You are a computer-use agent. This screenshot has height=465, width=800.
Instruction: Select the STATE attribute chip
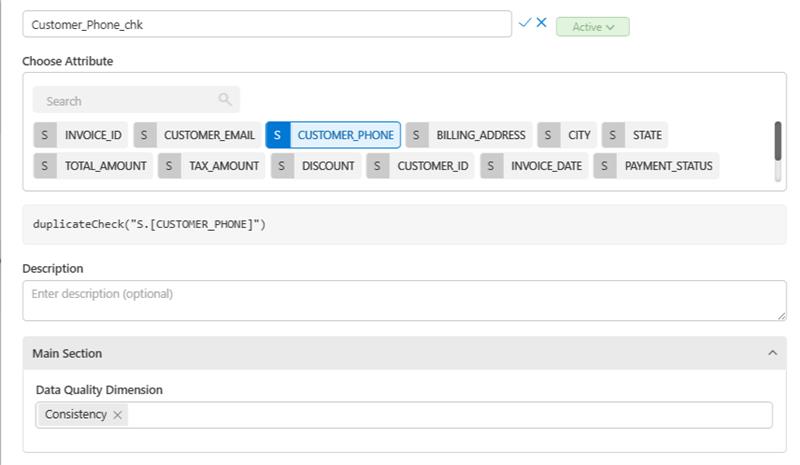(x=635, y=135)
